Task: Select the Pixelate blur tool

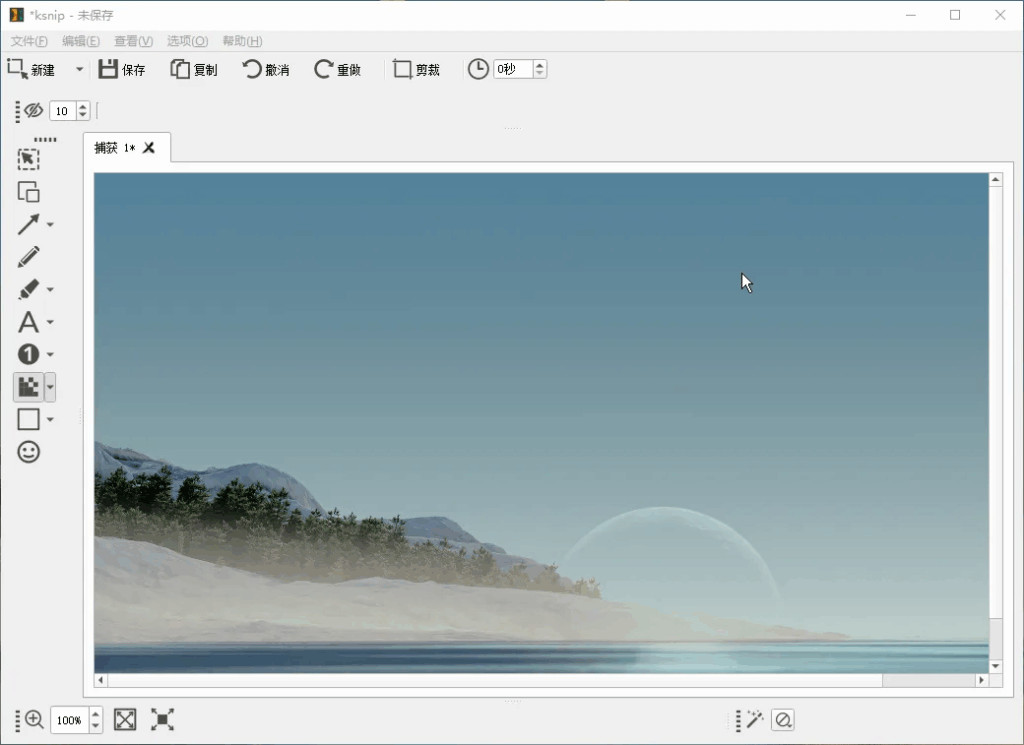Action: tap(28, 387)
